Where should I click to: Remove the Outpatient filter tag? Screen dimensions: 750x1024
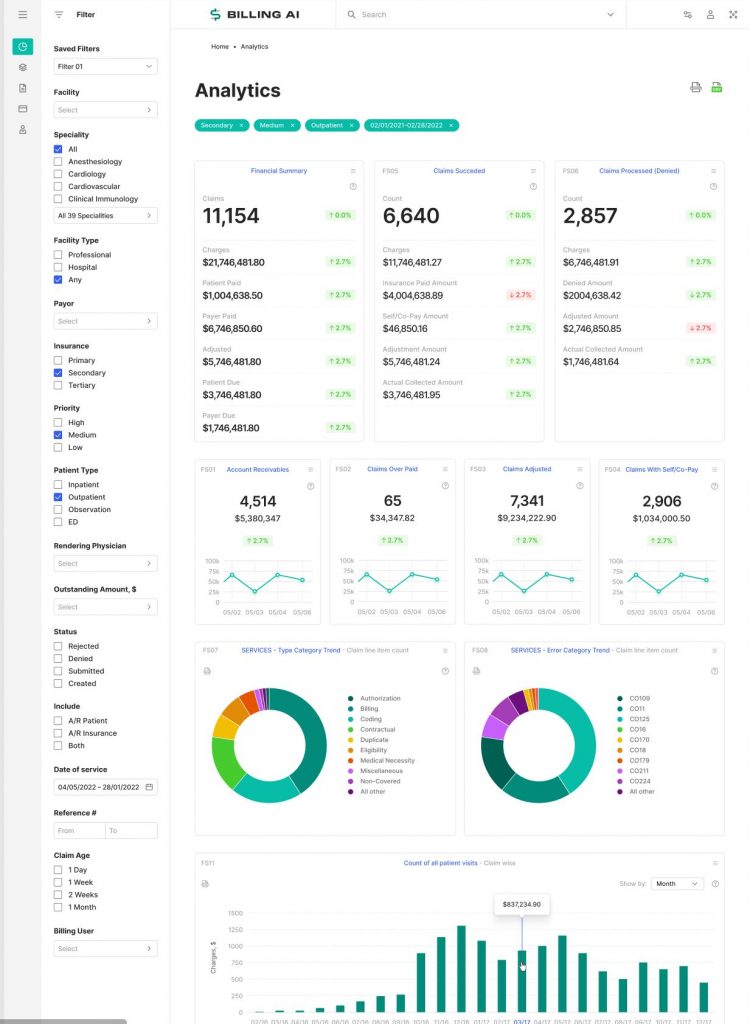(351, 125)
